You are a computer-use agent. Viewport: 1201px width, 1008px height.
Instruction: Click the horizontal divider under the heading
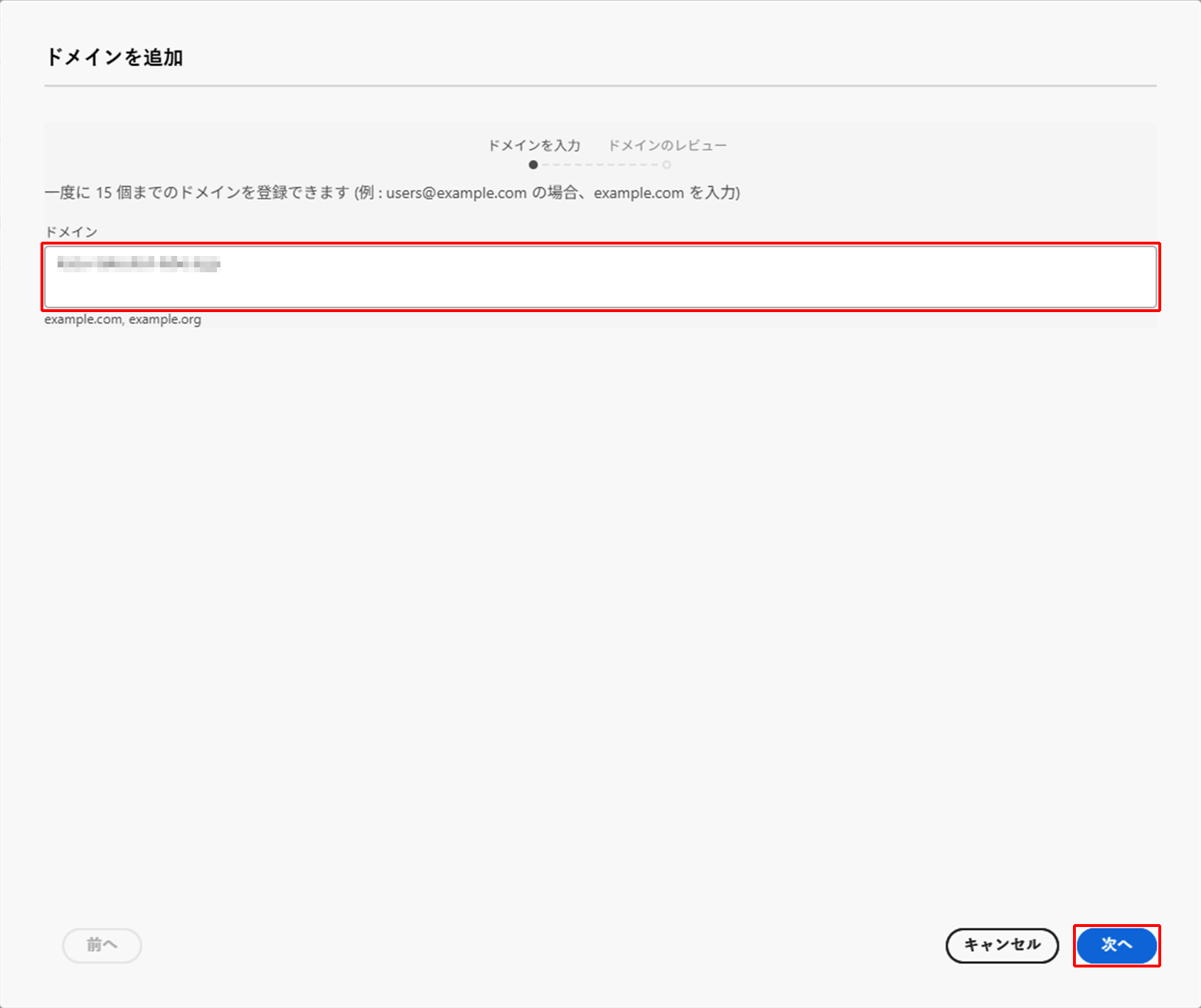(x=600, y=86)
